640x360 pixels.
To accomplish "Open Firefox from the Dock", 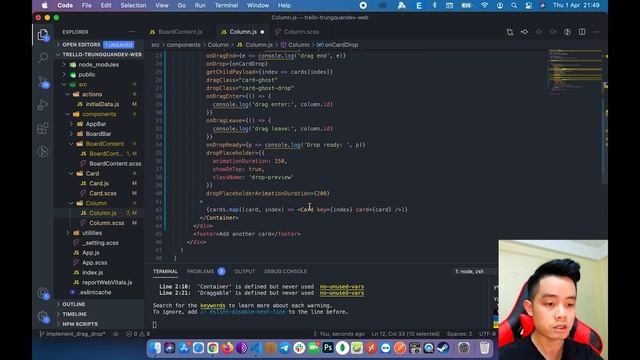I will click(227, 348).
